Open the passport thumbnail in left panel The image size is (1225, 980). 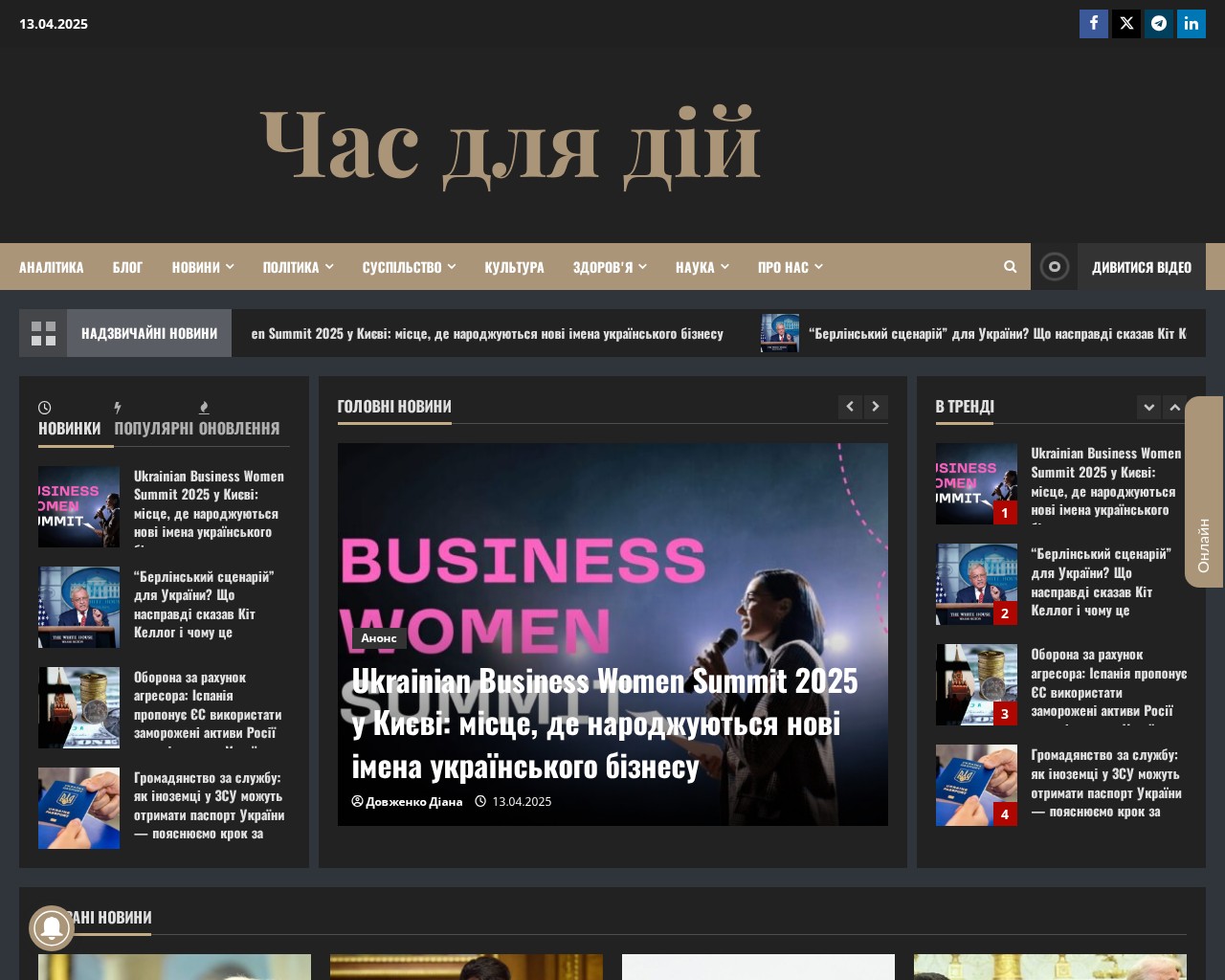(78, 808)
